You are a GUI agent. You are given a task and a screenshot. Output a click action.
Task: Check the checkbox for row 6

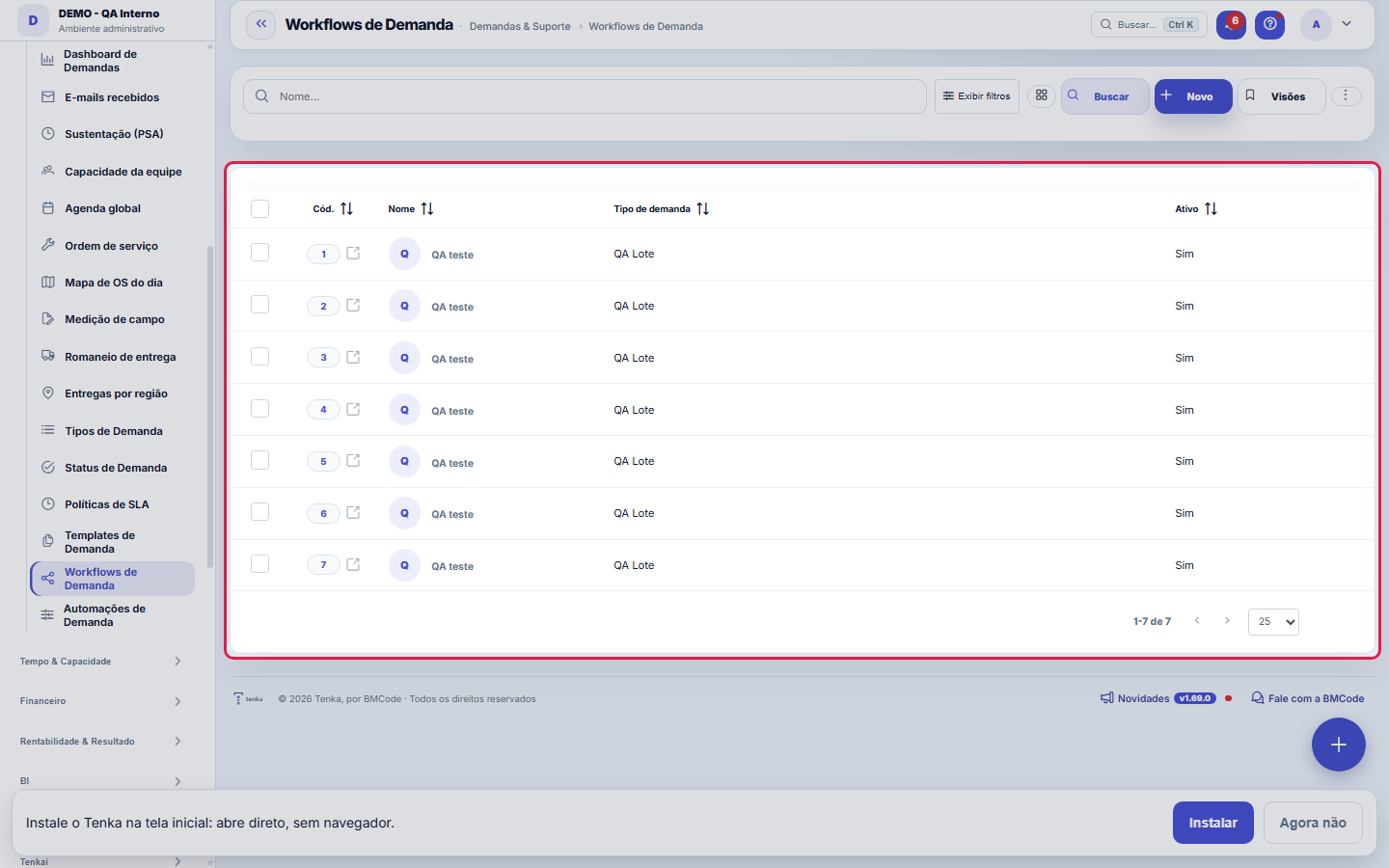tap(259, 512)
